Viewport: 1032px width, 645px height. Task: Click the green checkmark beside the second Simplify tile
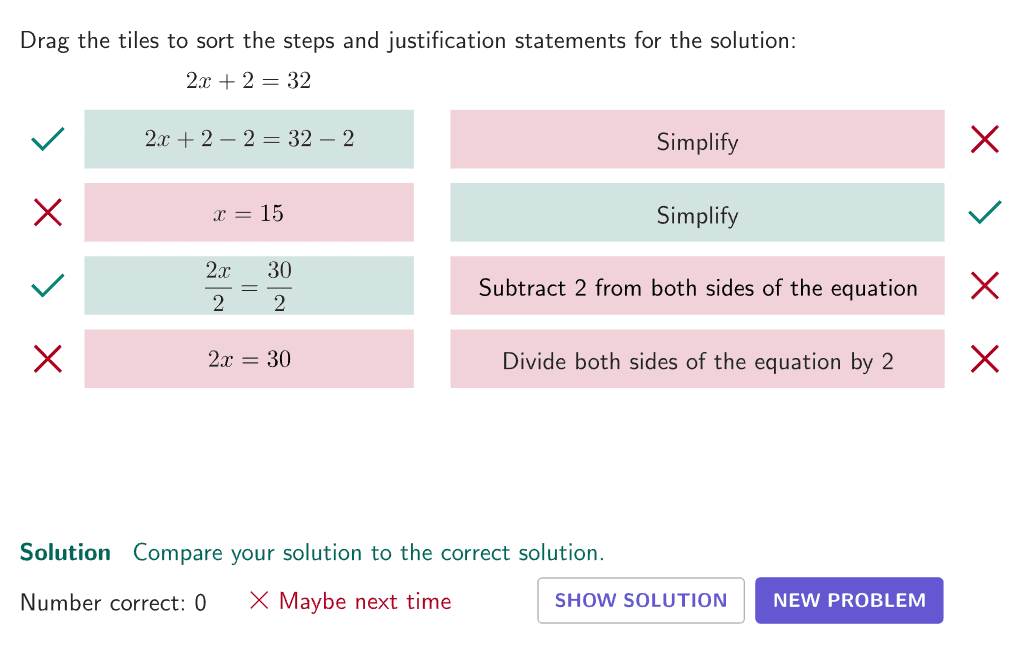(984, 212)
